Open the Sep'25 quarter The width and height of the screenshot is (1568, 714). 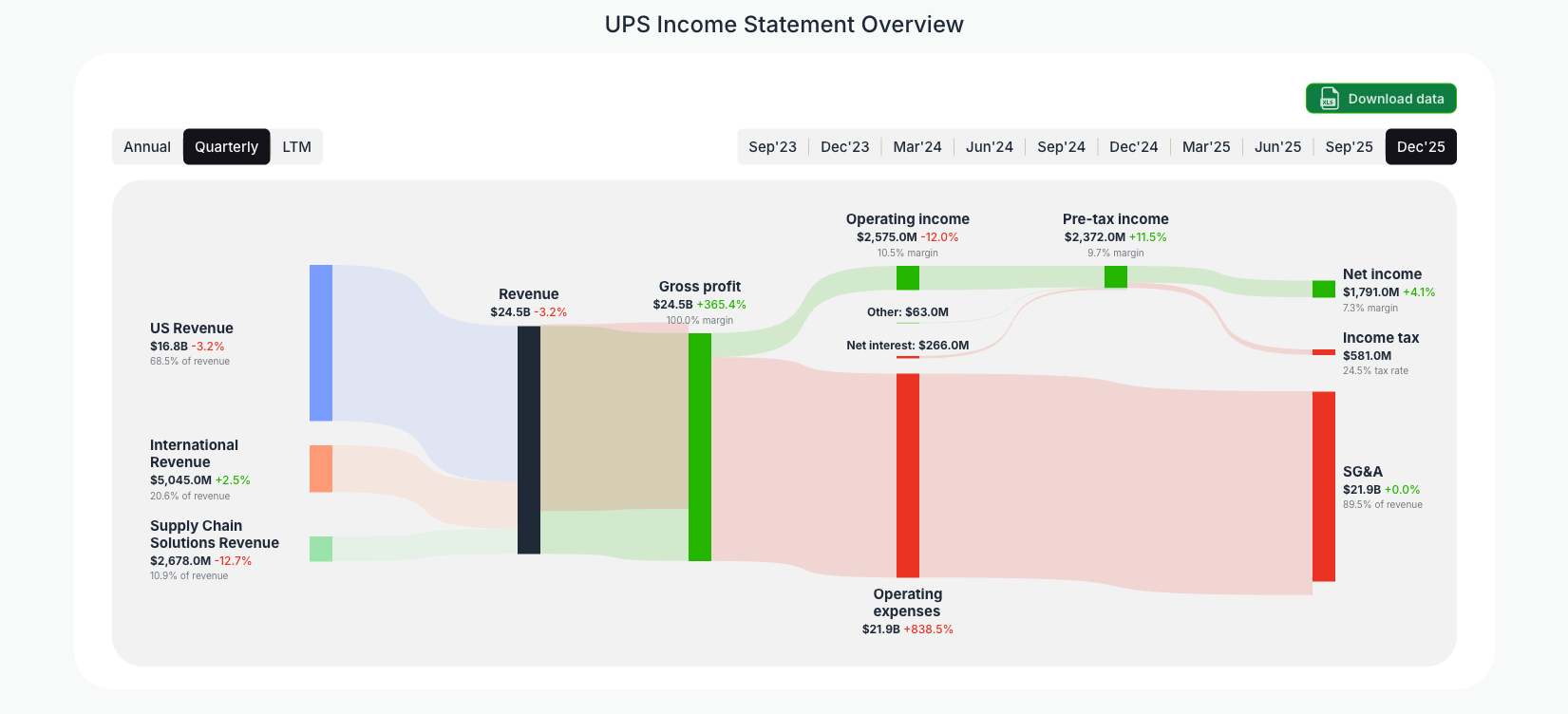point(1349,146)
